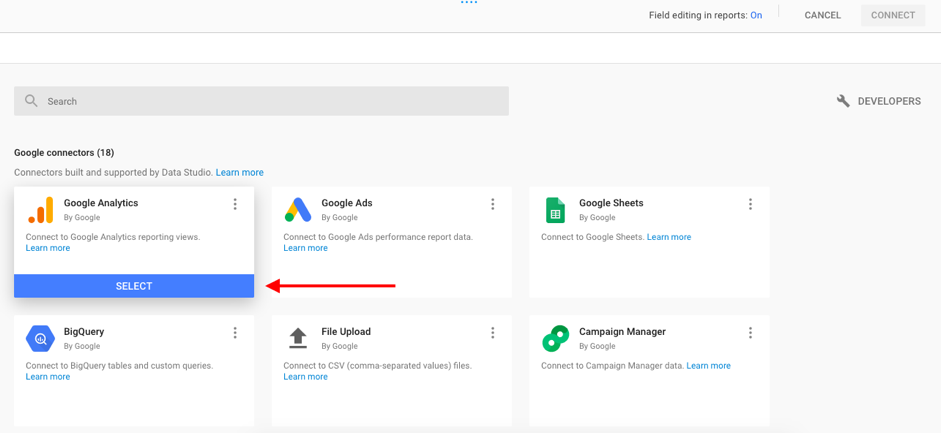
Task: Click the blue SELECT button
Action: coord(134,286)
